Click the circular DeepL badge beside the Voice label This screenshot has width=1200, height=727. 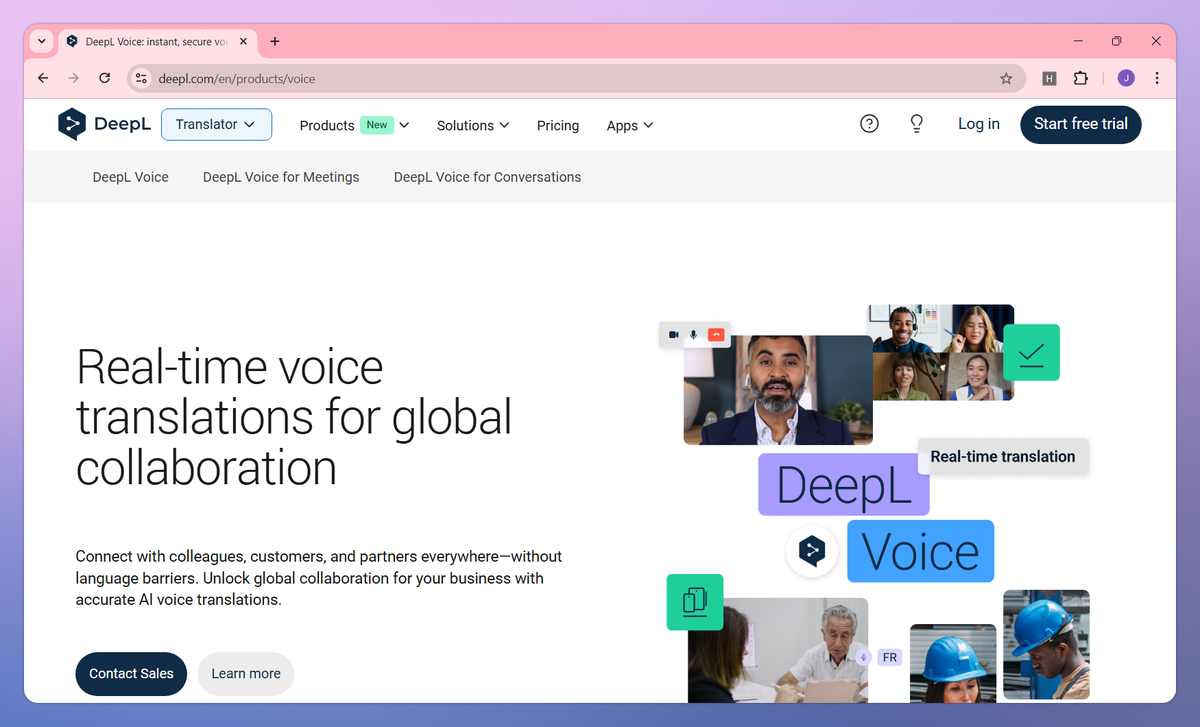(811, 551)
